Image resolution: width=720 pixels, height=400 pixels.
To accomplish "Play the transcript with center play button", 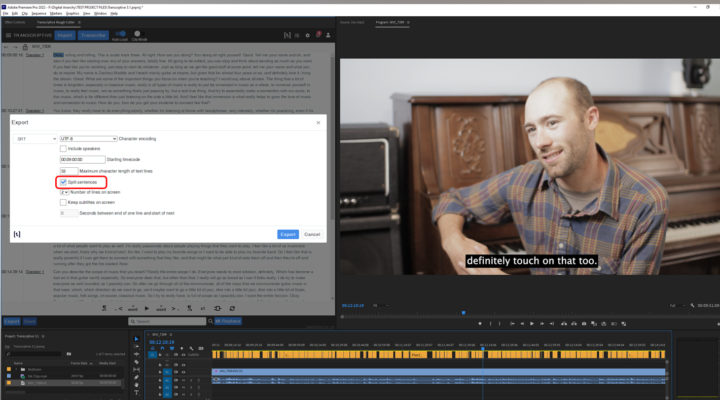I will coord(146,309).
